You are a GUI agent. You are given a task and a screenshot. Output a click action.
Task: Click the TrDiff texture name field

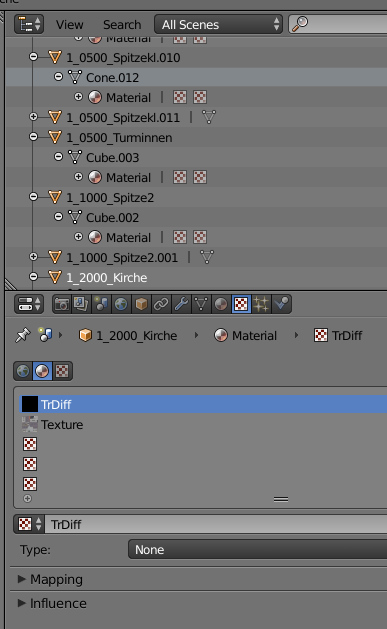tap(217, 524)
